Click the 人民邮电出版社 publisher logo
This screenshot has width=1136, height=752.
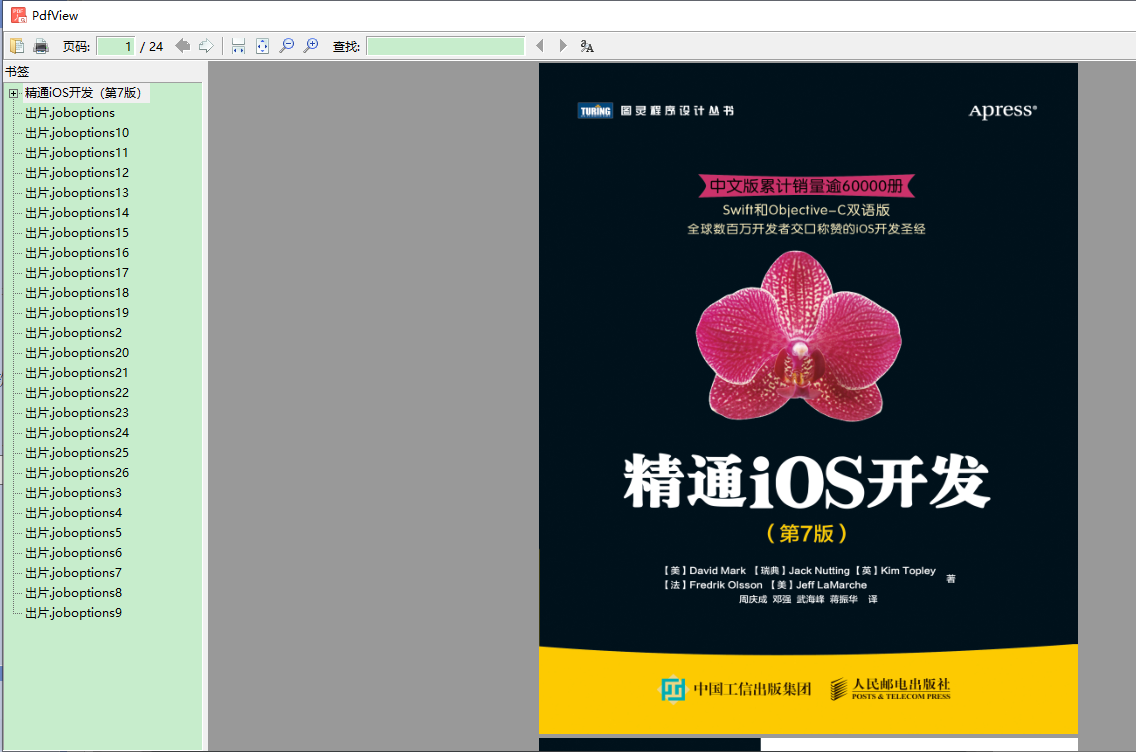tap(890, 688)
